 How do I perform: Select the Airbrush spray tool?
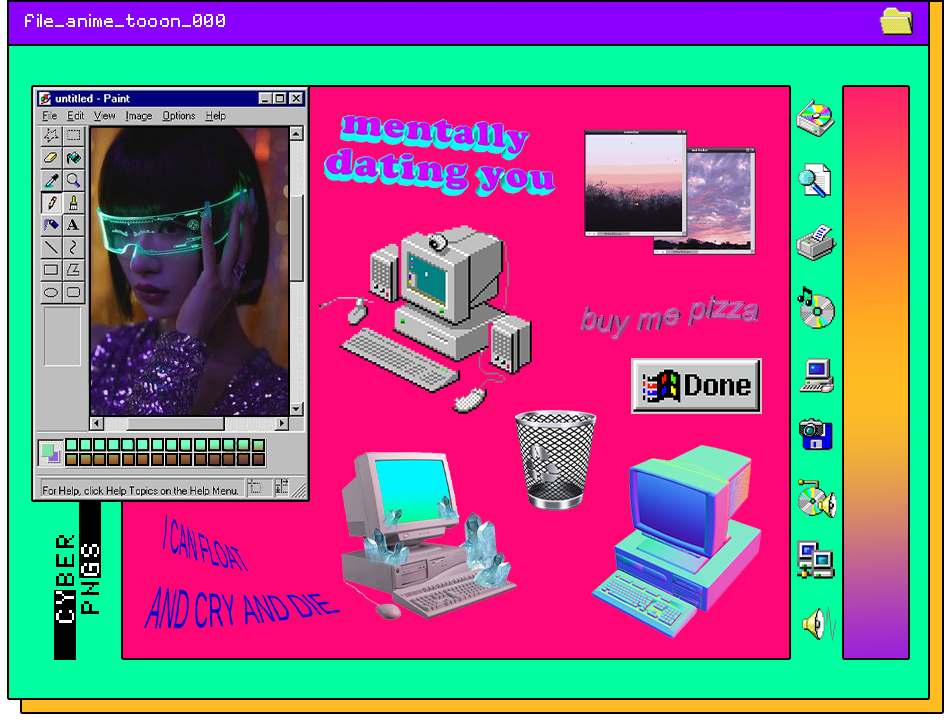coord(51,225)
